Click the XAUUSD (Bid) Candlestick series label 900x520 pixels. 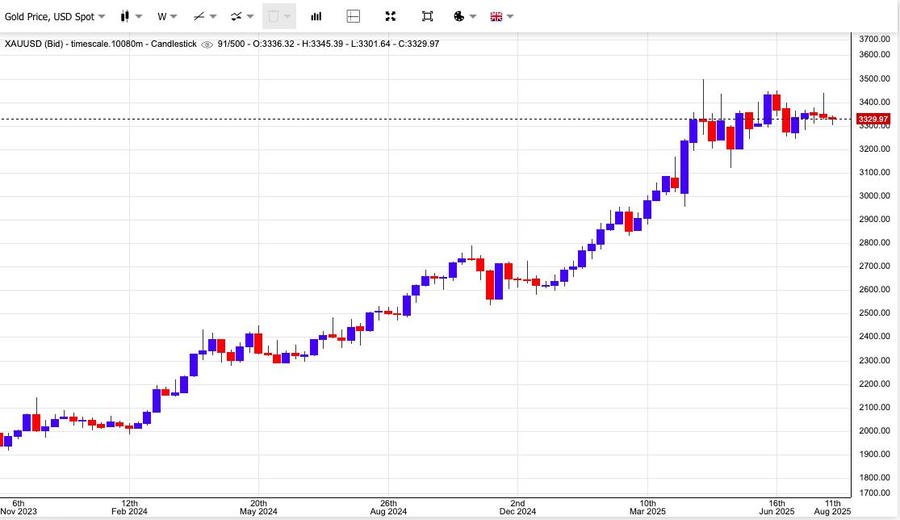(100, 44)
